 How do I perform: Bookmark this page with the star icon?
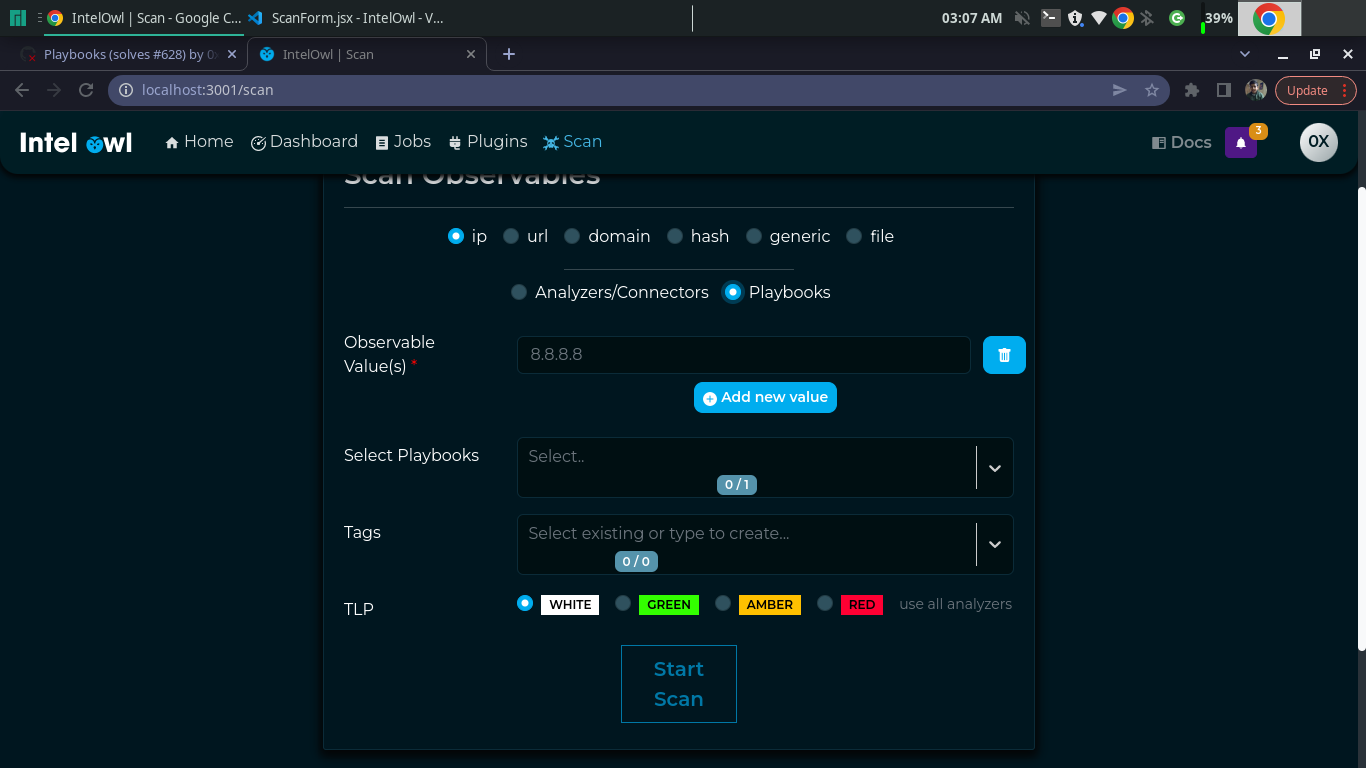[x=1151, y=90]
